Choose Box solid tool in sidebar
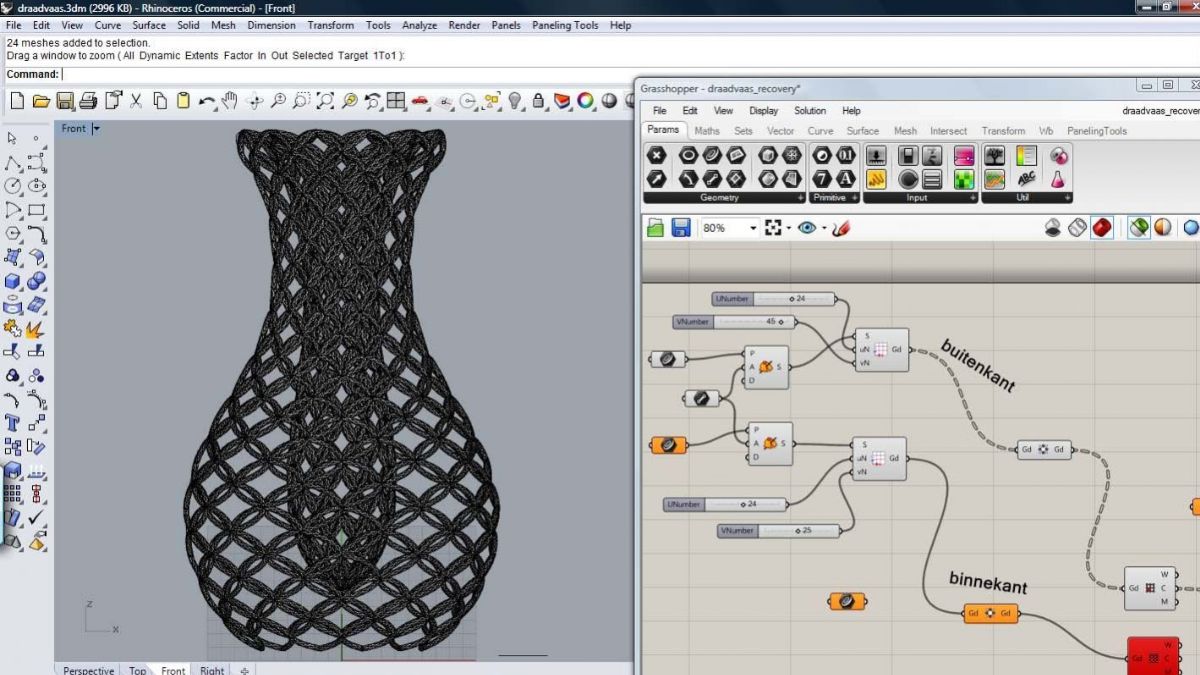This screenshot has height=675, width=1200. pos(12,282)
